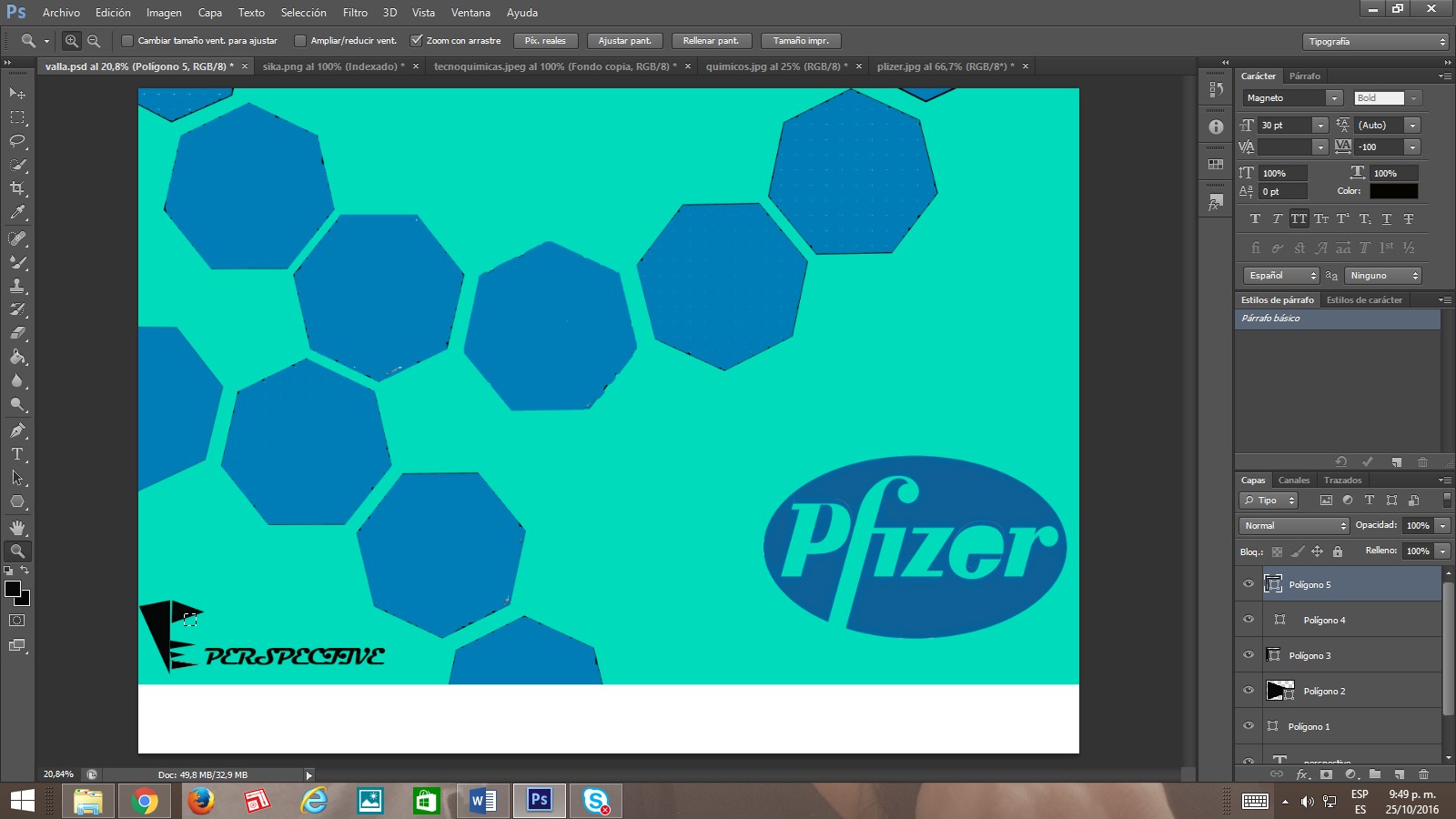Select the Hand tool
Screen dimensions: 1456x819
pyautogui.click(x=17, y=527)
